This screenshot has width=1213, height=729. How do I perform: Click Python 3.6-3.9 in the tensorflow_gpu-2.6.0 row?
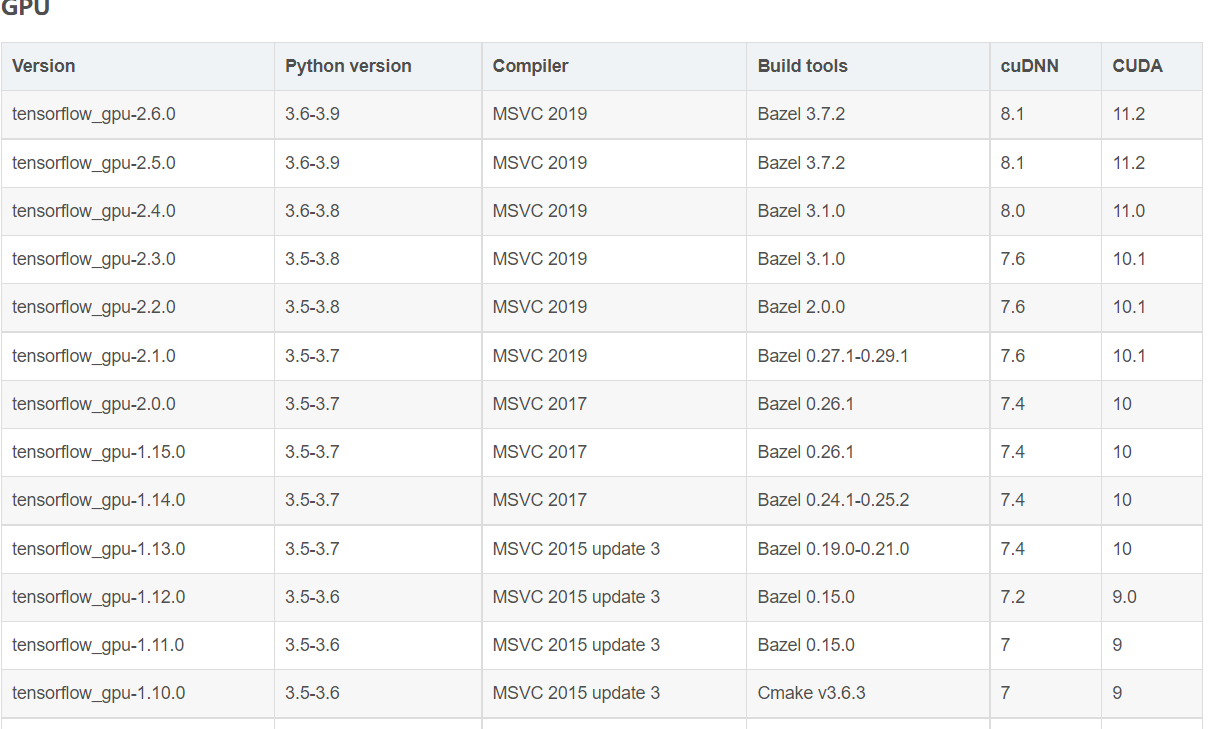[378, 115]
